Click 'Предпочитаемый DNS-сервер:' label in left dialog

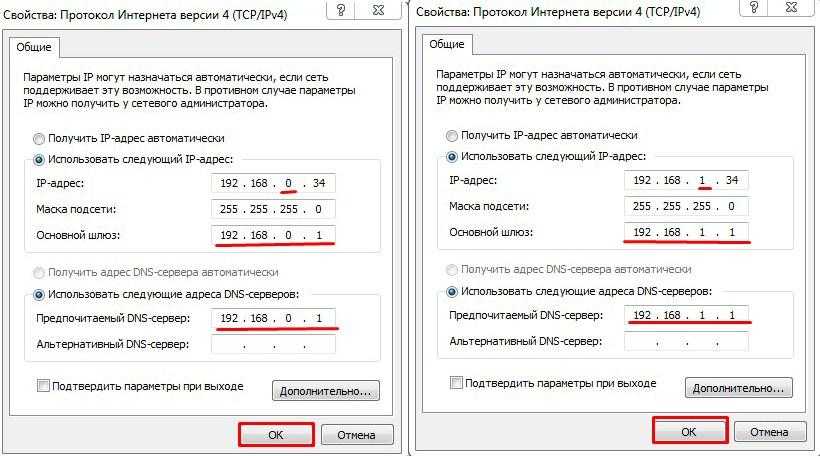click(113, 318)
